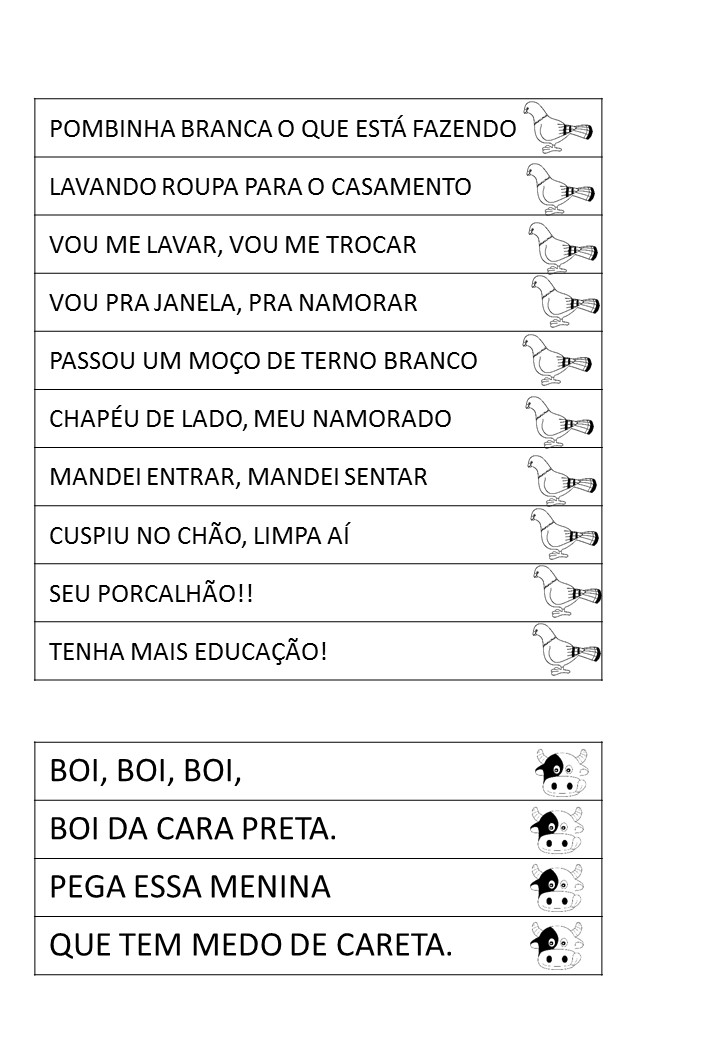Click the dove next to CUSPIU NO CHÃO
Viewport: 720px width, 1040px height.
[x=563, y=534]
